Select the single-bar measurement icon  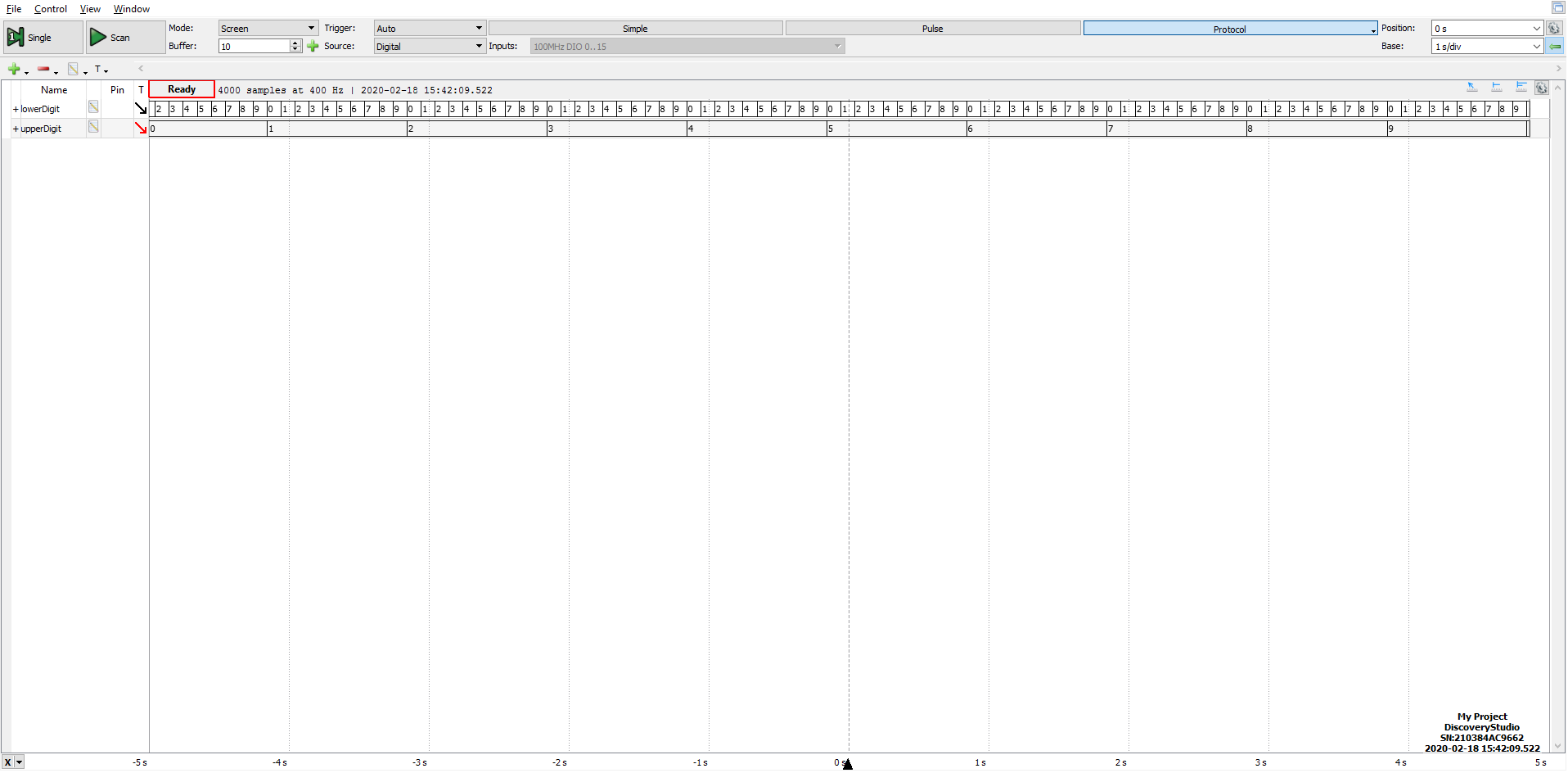tap(1496, 87)
